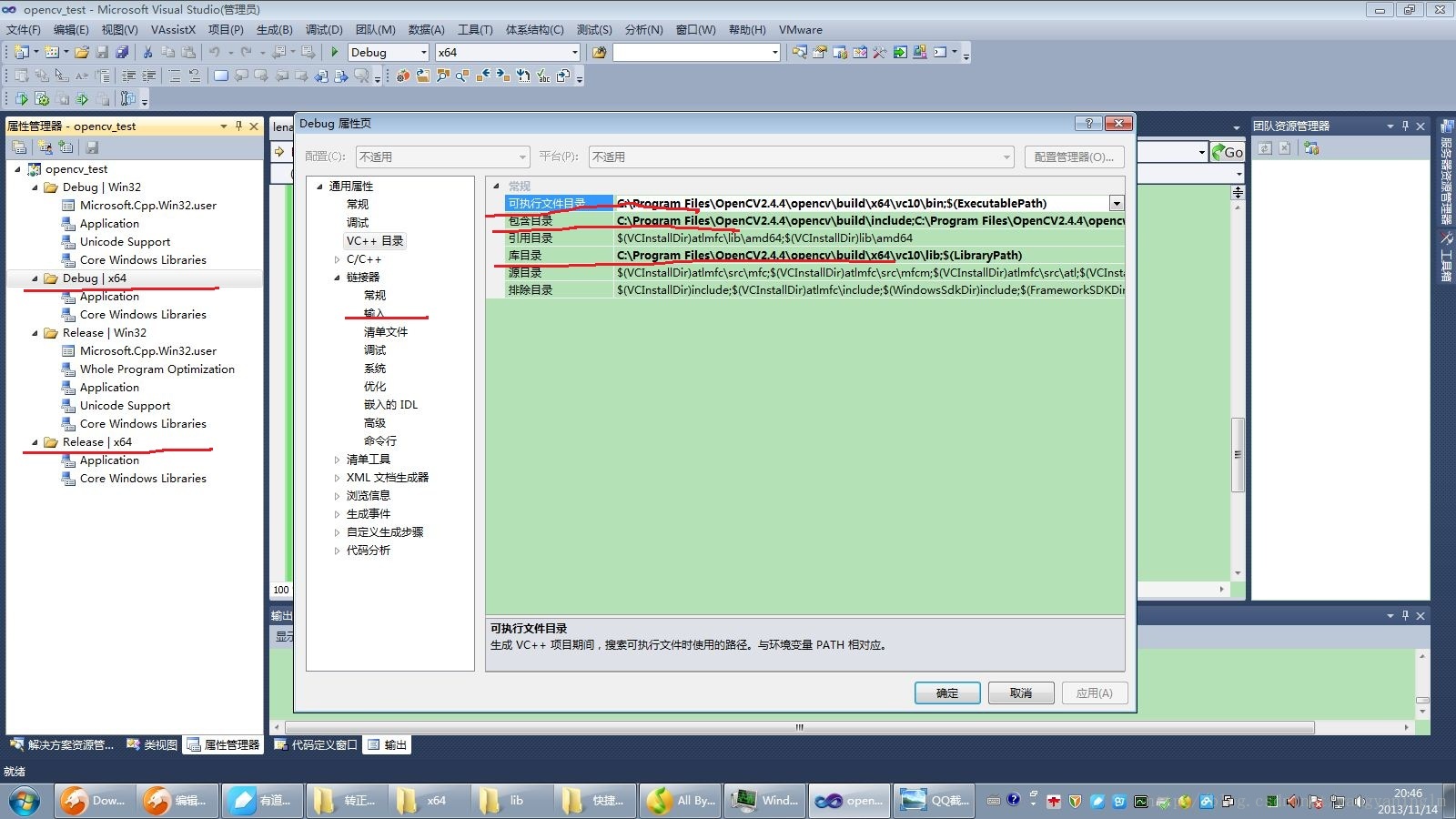1456x819 pixels.
Task: Click the Decrease Indent toolbar icon
Action: [x=128, y=76]
